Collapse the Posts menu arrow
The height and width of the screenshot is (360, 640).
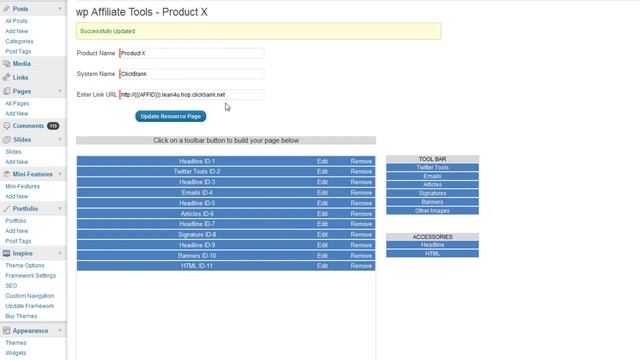60,9
